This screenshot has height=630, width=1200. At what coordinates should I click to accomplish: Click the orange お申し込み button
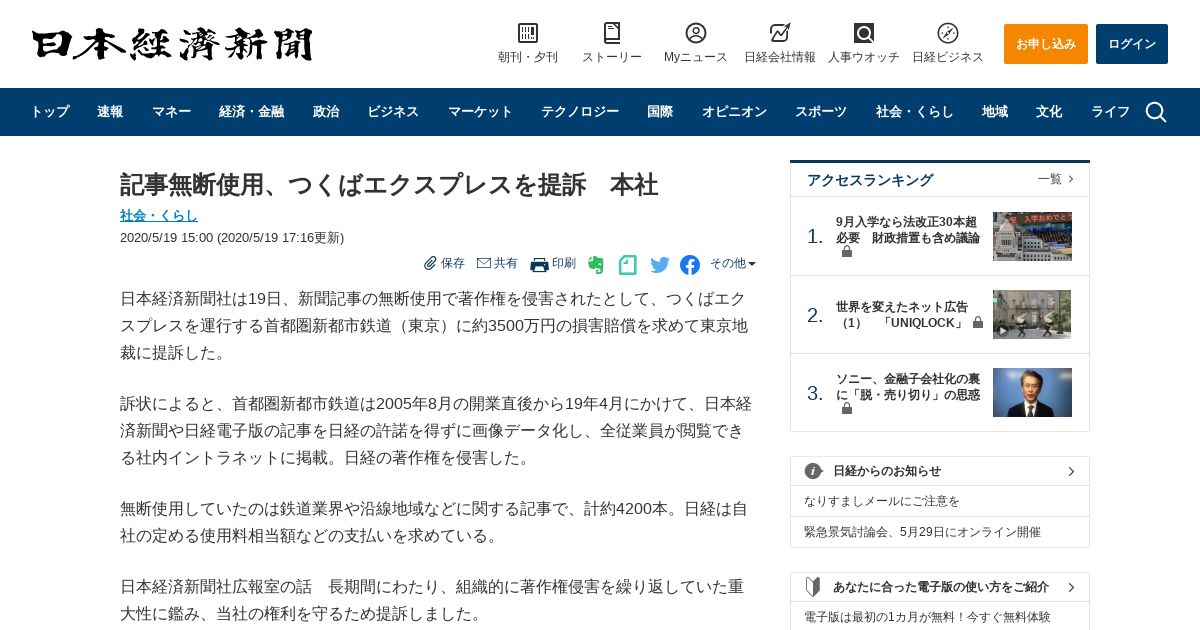coord(1046,44)
